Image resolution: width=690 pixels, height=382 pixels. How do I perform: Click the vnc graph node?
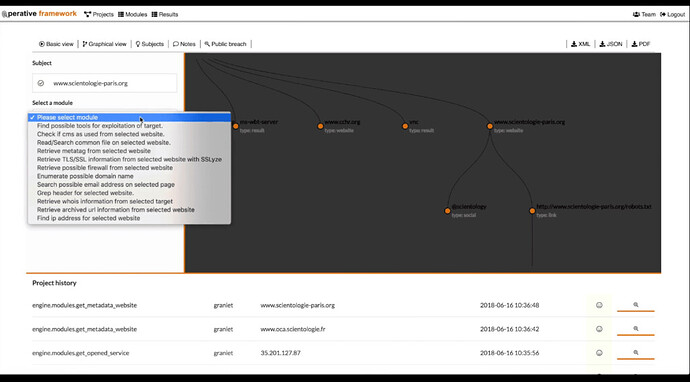(405, 126)
